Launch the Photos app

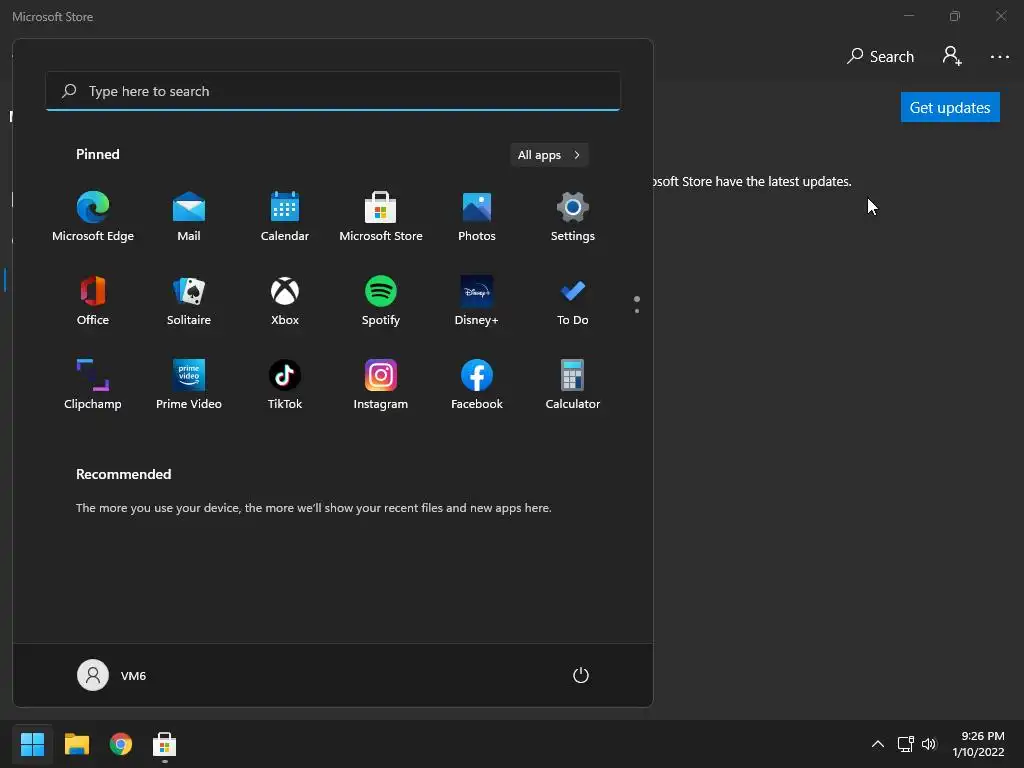point(477,217)
